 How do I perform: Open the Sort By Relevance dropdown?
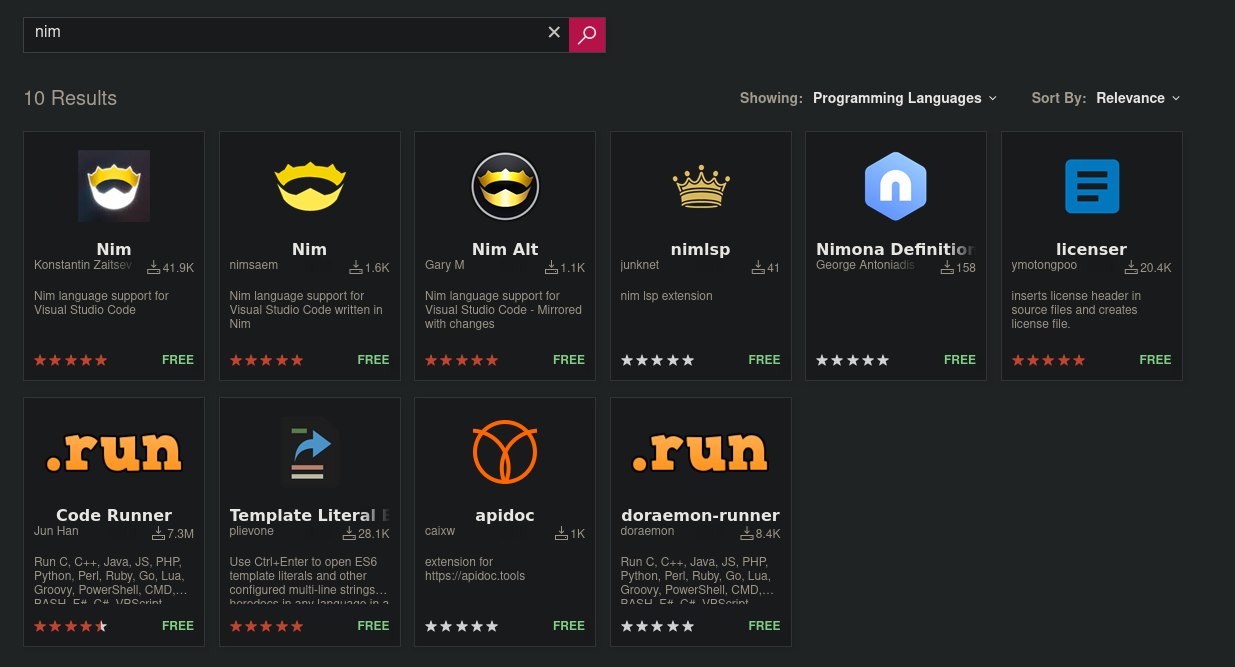click(x=1138, y=98)
